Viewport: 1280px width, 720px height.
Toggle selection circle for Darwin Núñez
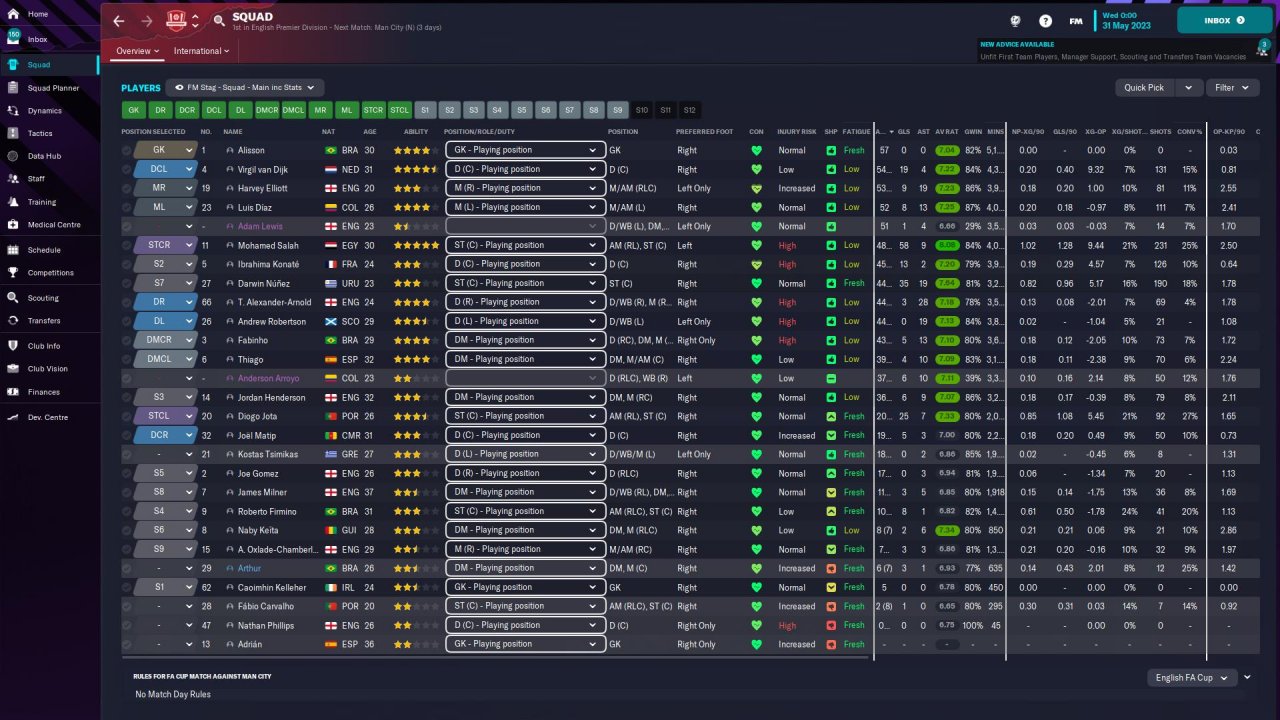tap(126, 283)
